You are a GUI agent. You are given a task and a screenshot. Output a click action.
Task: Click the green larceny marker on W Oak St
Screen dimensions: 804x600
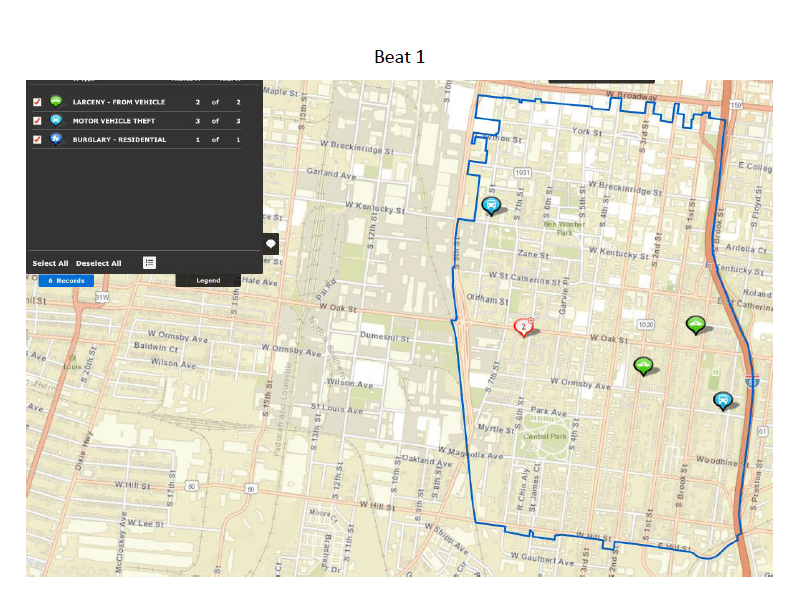[x=695, y=324]
